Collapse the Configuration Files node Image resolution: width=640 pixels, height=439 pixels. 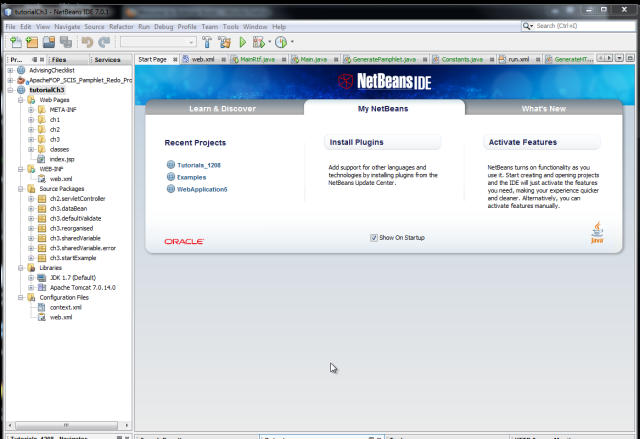(21, 297)
